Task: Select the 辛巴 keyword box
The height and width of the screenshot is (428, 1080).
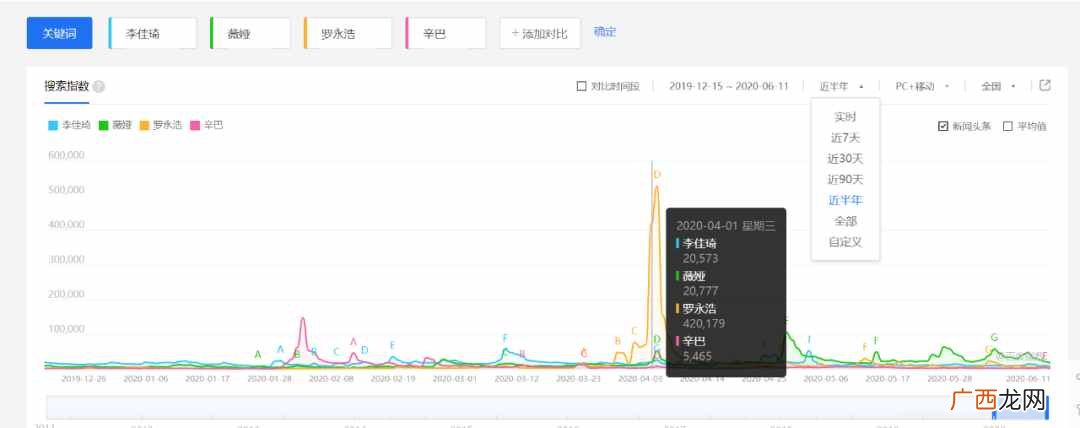Action: click(x=446, y=33)
